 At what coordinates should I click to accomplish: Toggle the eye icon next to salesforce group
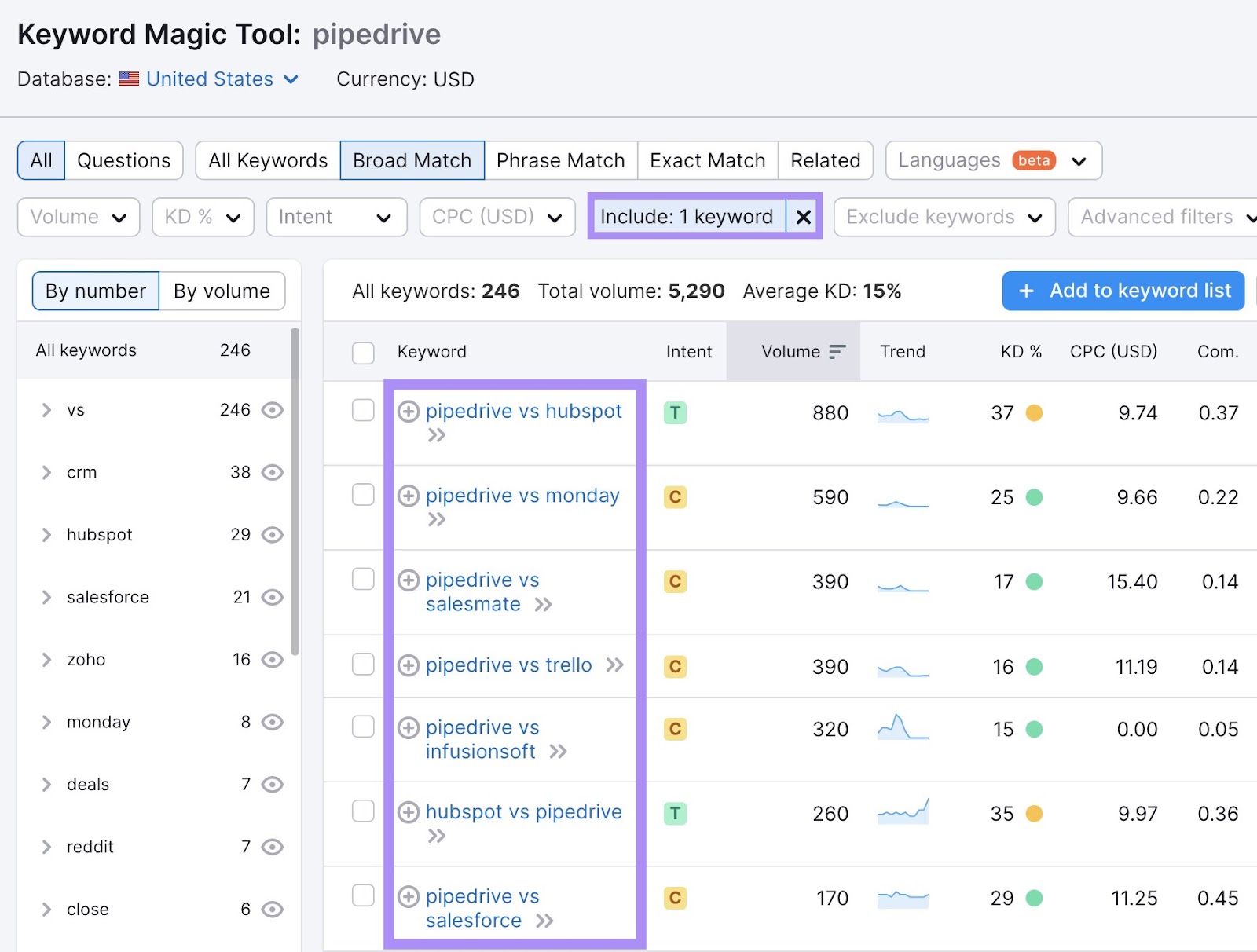click(x=272, y=597)
